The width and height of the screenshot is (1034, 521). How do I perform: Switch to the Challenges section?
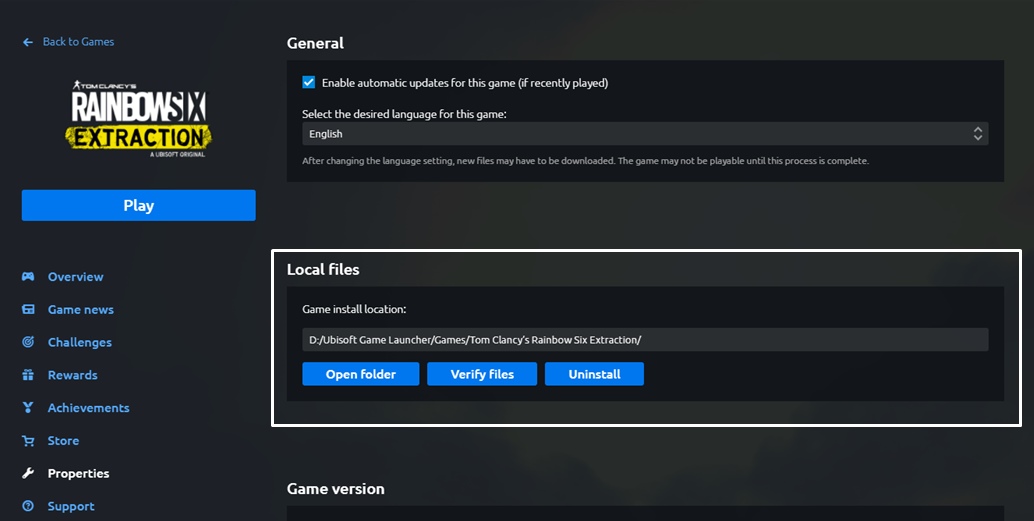(x=80, y=342)
